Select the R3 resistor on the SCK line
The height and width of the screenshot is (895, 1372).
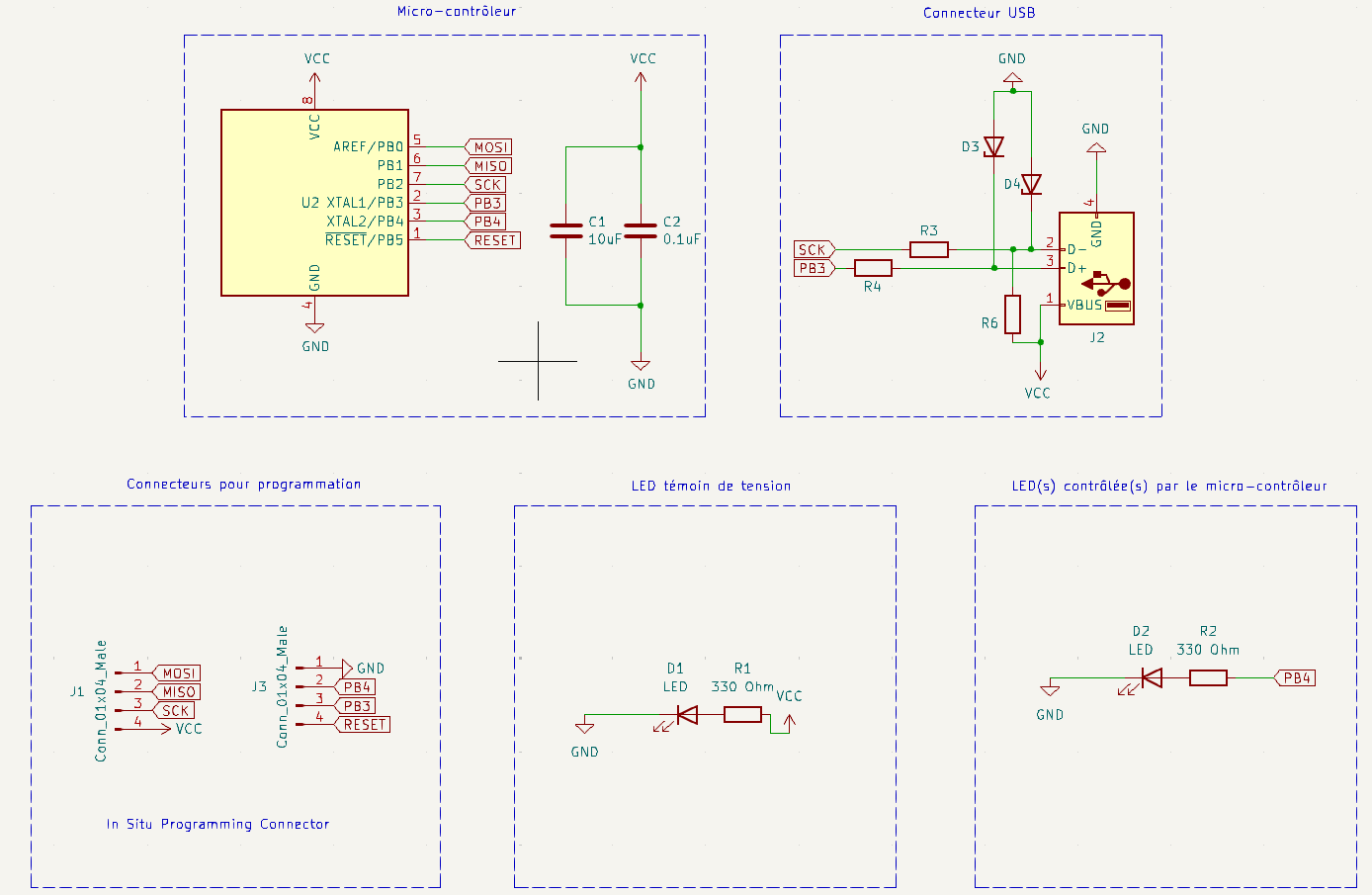click(x=928, y=250)
